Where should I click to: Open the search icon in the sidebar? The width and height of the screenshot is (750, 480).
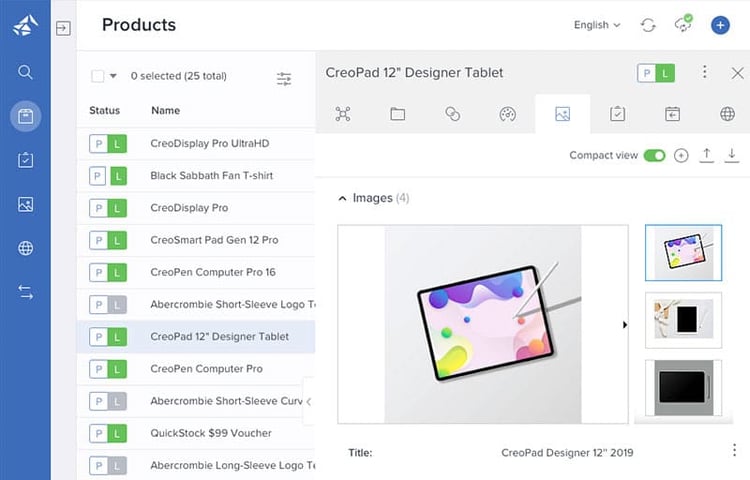click(x=25, y=72)
